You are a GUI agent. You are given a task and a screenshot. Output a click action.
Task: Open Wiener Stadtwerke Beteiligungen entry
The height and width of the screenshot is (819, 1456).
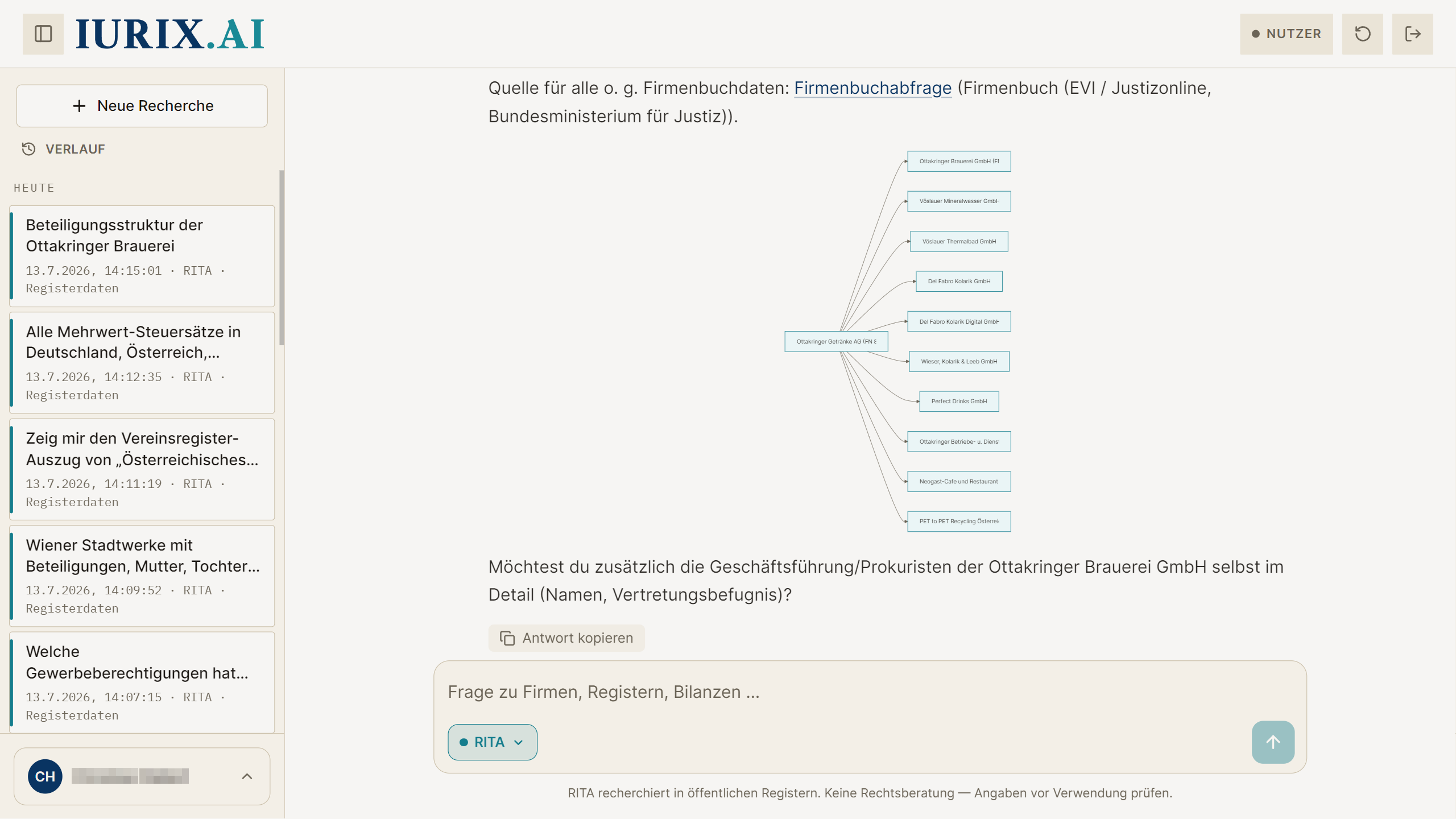click(x=142, y=576)
